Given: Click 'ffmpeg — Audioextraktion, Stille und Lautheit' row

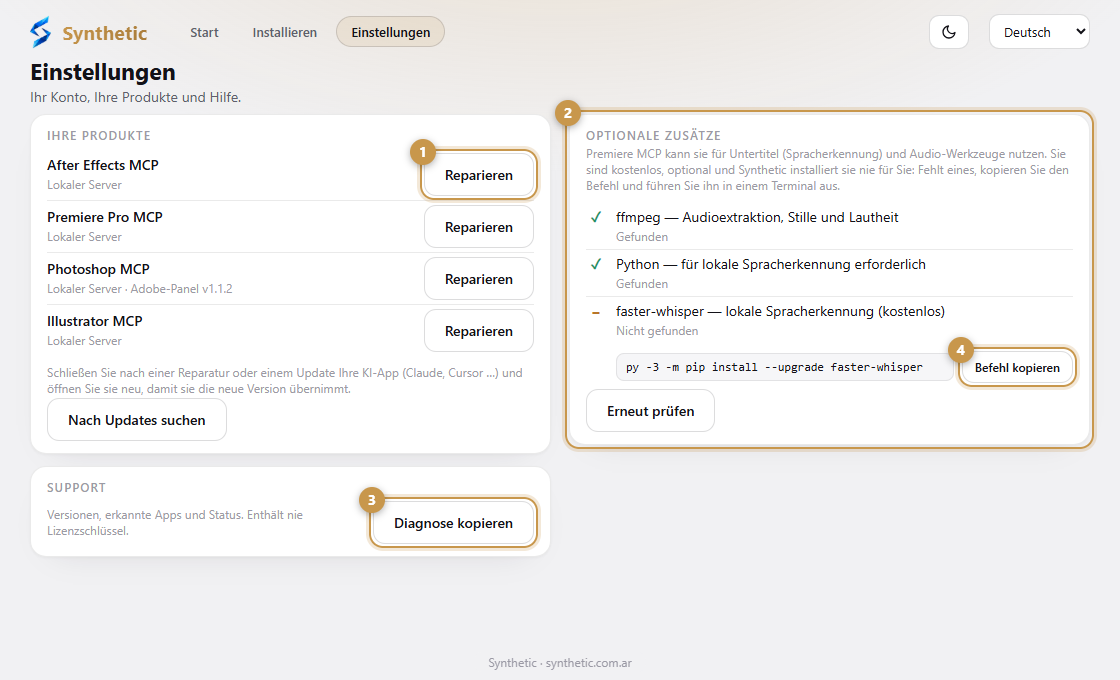Looking at the screenshot, I should click(829, 226).
